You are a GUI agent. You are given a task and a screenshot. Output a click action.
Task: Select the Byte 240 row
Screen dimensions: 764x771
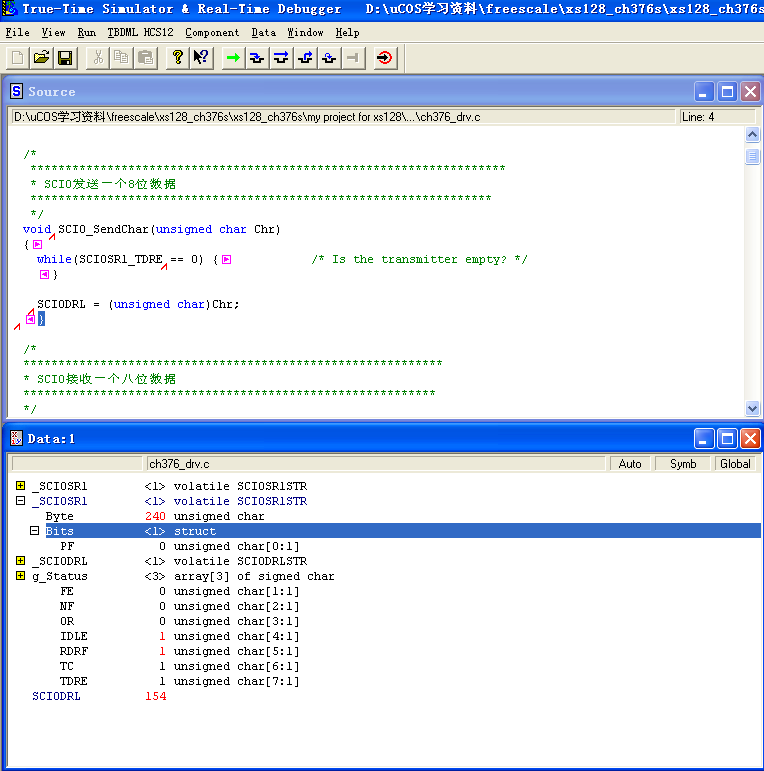coord(386,516)
